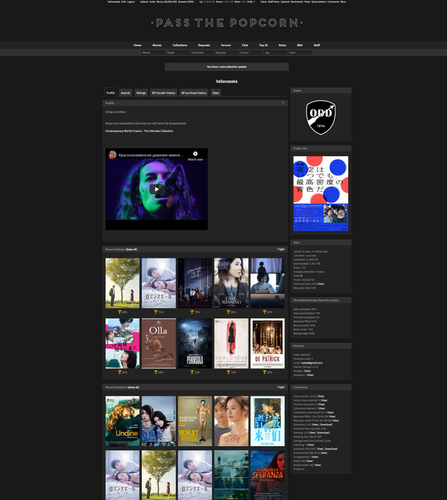Select the BP purchase history tab
Viewport: 447px width, 500px height.
(x=194, y=93)
